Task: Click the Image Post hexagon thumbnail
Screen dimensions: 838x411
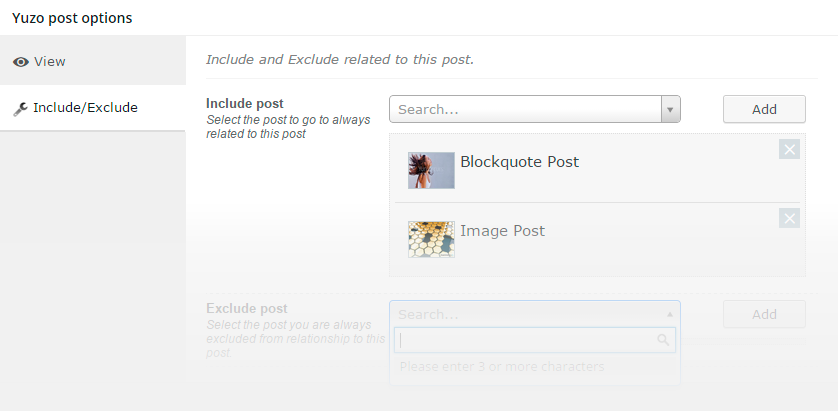Action: point(431,239)
